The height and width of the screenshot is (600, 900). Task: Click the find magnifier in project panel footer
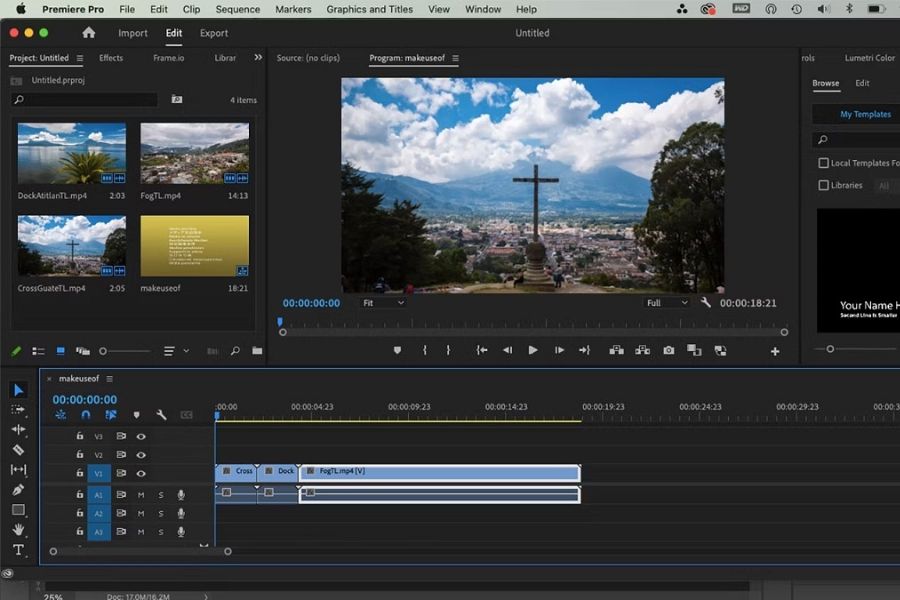pyautogui.click(x=235, y=351)
